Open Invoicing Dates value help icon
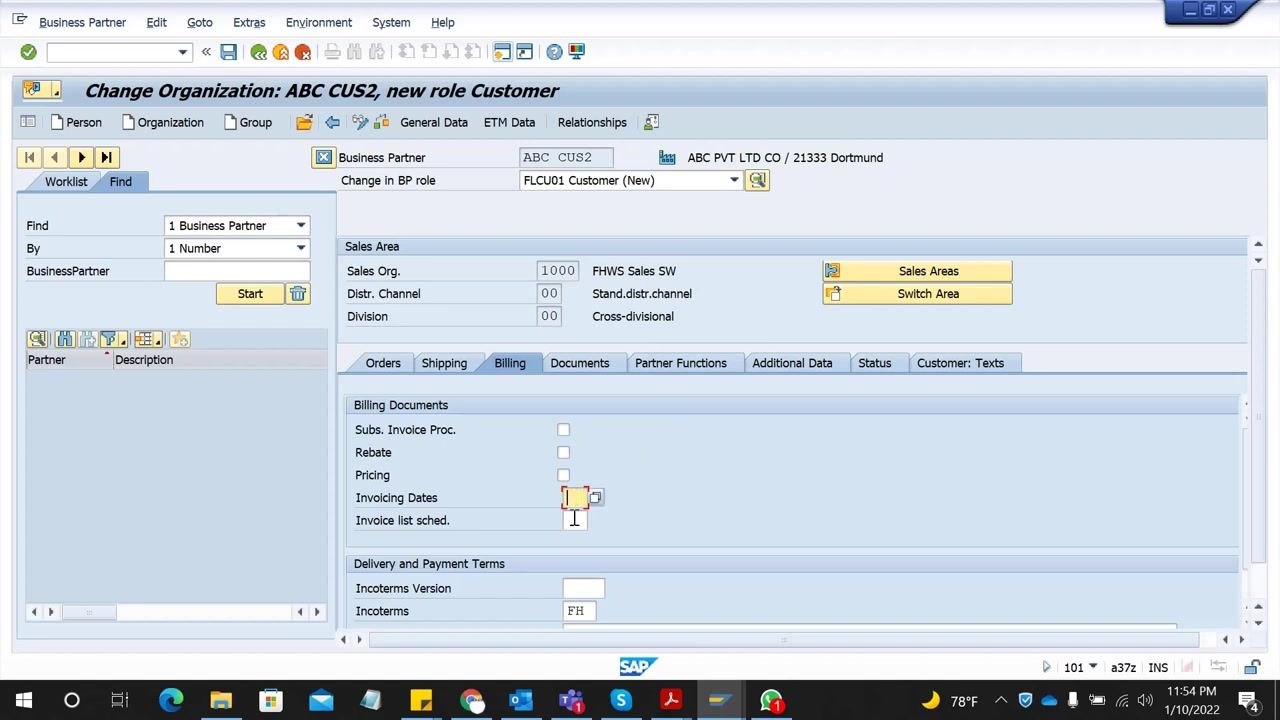Screen dimensions: 1280x720 595,497
